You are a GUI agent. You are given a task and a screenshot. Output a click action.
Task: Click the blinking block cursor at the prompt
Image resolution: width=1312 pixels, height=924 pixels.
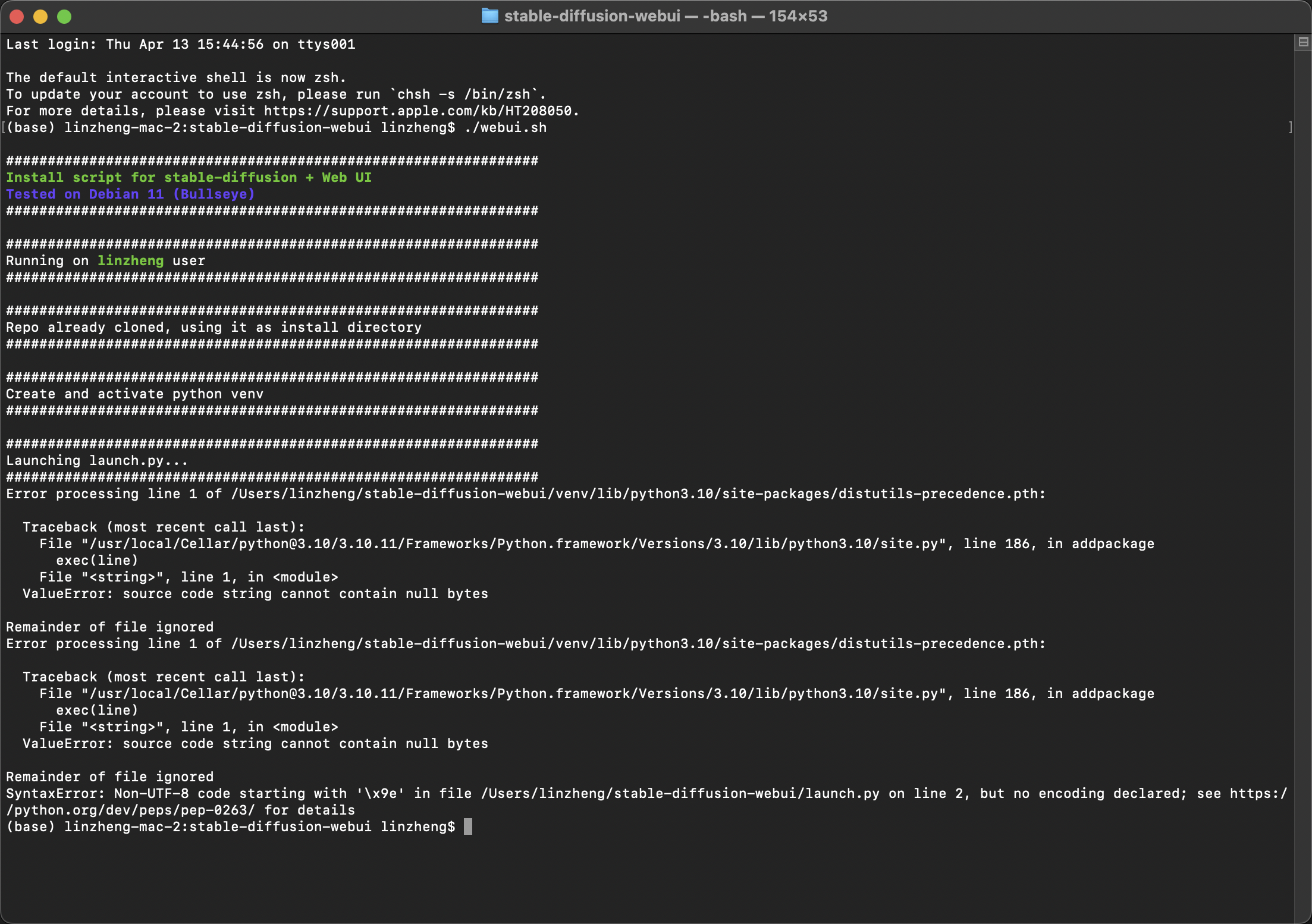(x=467, y=826)
